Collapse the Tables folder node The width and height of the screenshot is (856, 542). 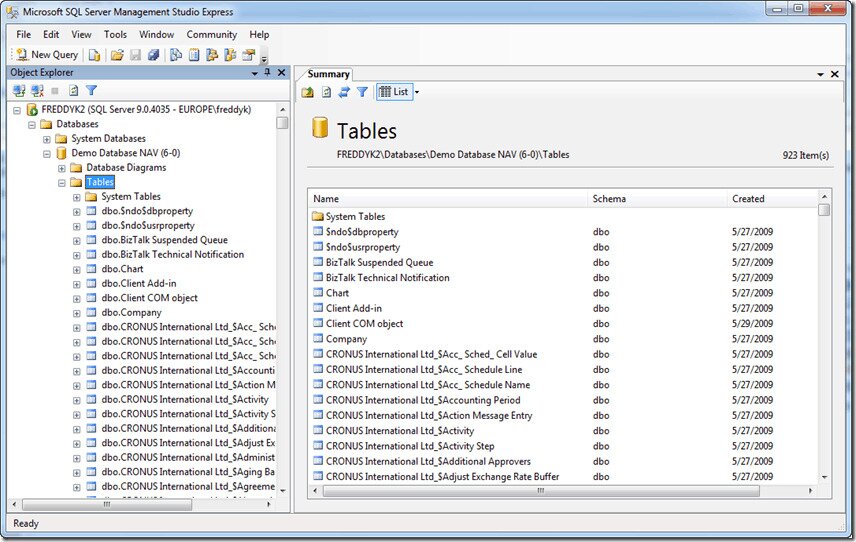click(61, 183)
